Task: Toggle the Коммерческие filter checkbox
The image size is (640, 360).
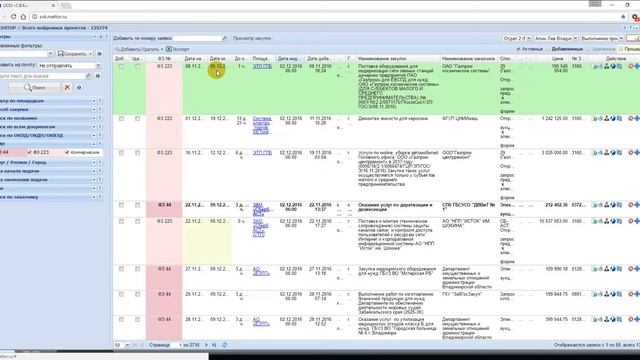Action: pos(67,152)
